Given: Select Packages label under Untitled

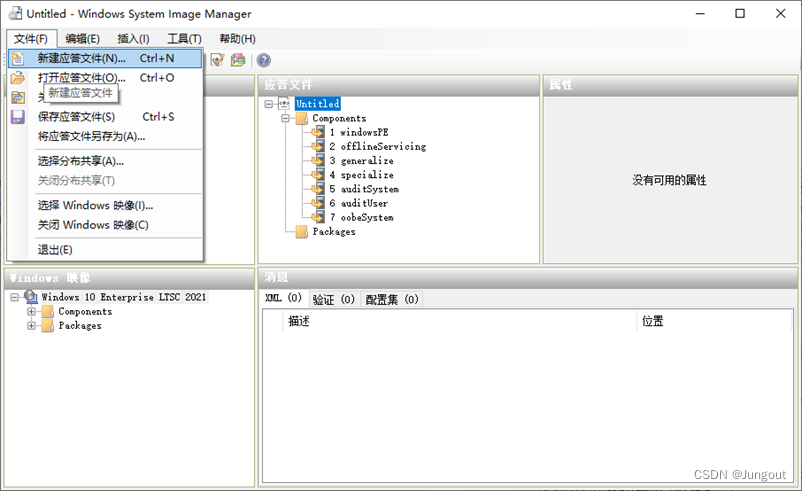Looking at the screenshot, I should point(334,232).
